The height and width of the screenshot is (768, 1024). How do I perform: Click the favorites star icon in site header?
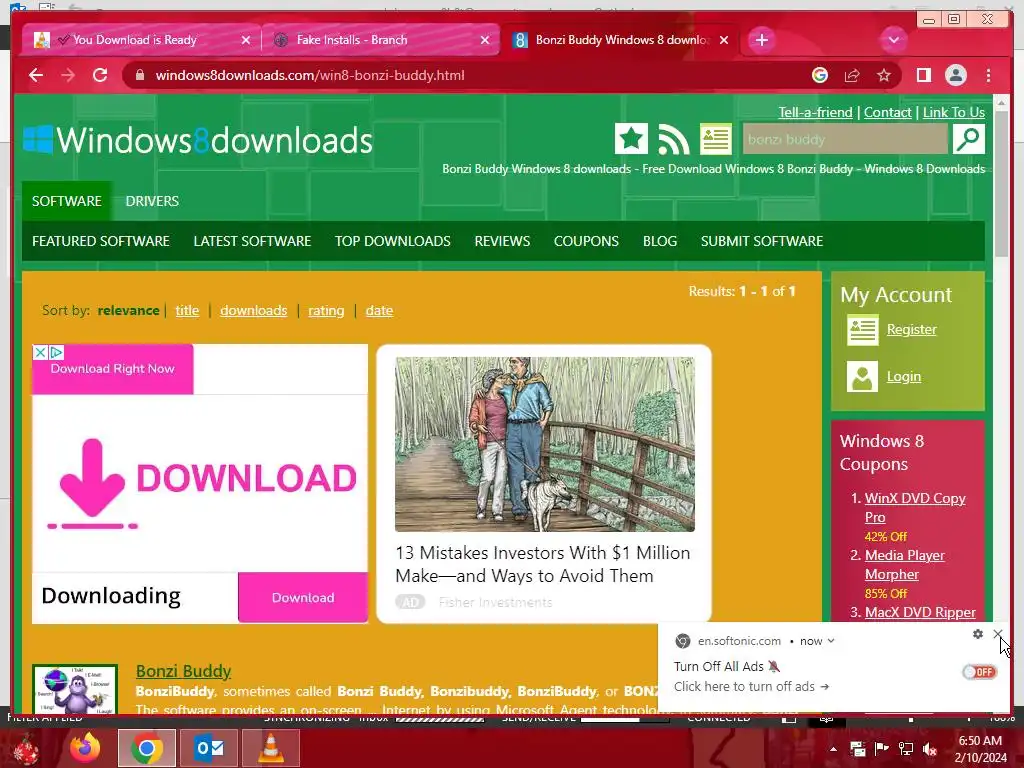(x=632, y=139)
